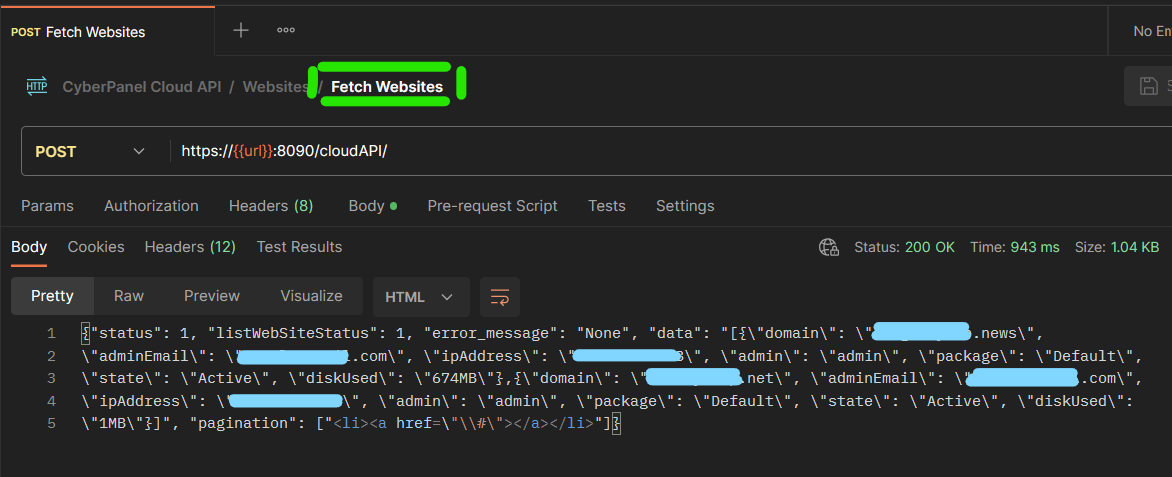Click the Websites breadcrumb link
1172x477 pixels.
[275, 87]
